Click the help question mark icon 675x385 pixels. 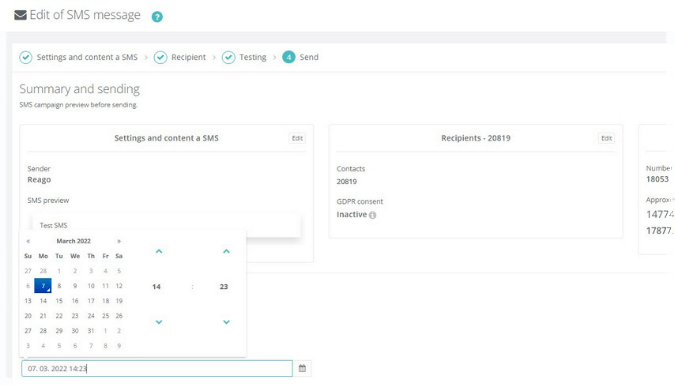click(157, 17)
